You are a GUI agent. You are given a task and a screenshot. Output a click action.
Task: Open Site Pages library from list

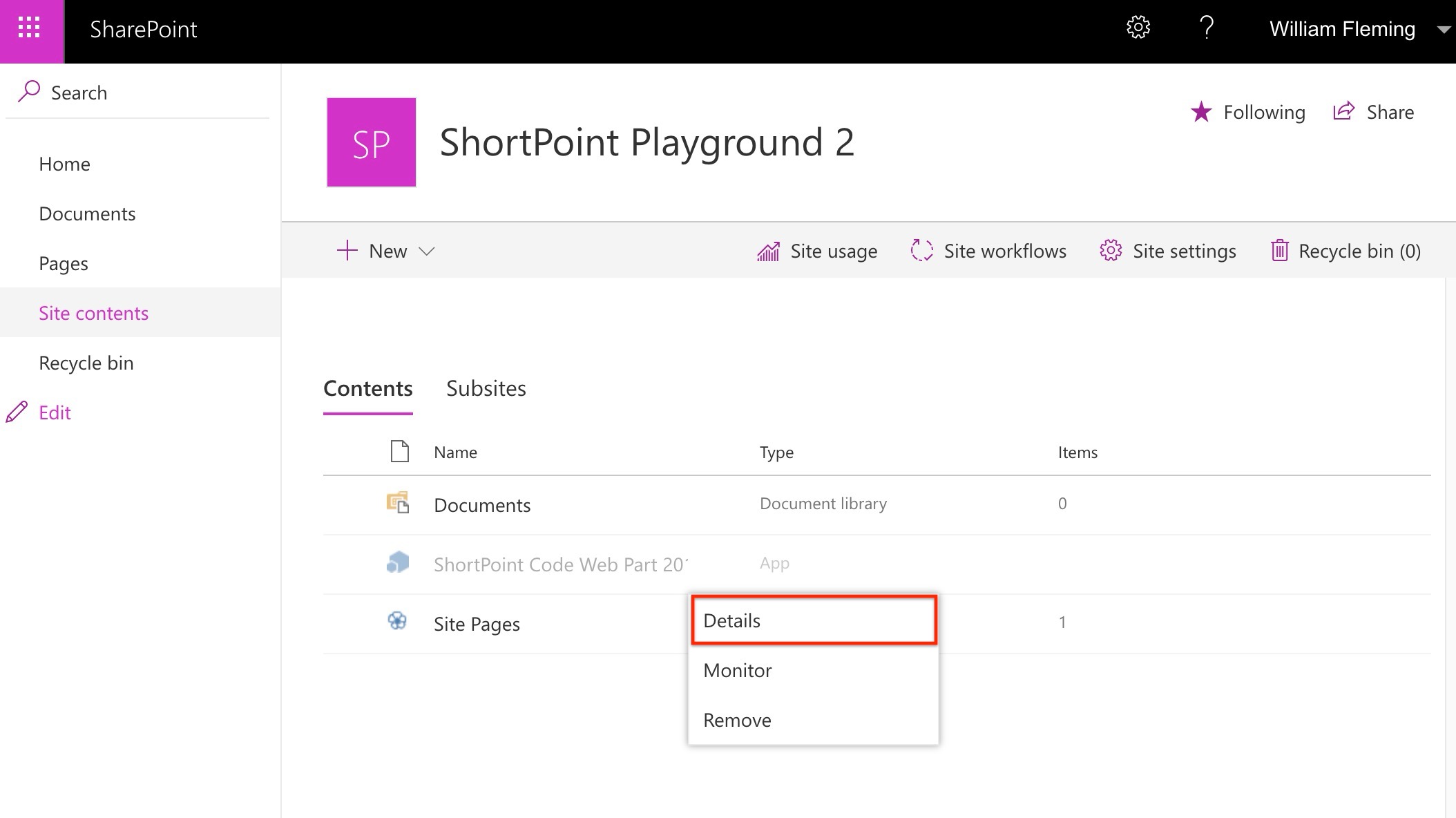(x=477, y=624)
